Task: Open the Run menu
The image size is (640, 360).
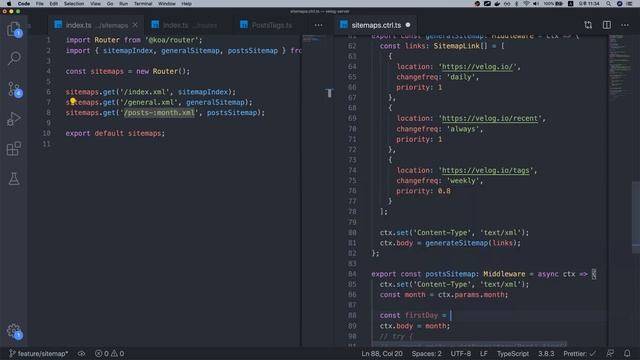Action: point(123,4)
